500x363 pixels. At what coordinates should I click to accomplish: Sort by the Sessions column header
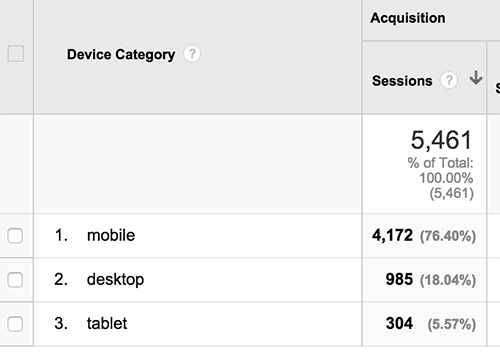pos(402,81)
